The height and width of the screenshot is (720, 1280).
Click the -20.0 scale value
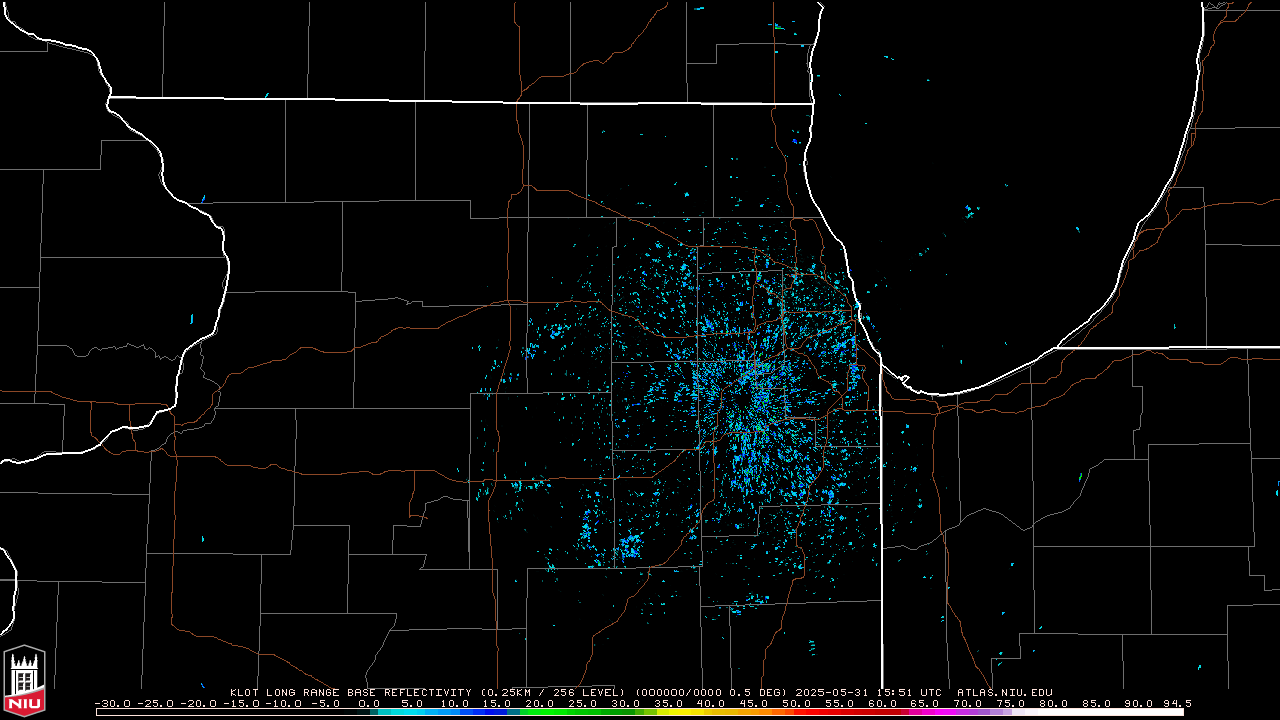[198, 703]
